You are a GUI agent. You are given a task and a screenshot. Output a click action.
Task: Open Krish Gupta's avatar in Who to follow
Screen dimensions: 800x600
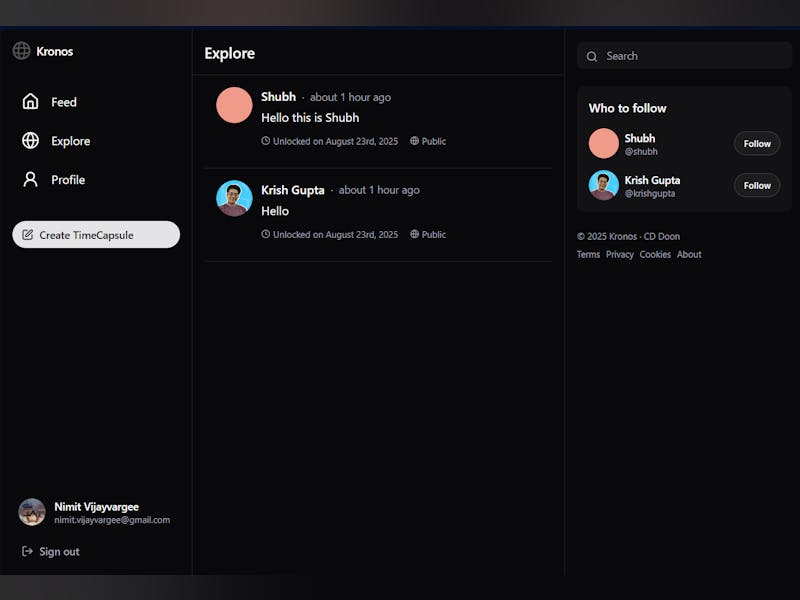pos(604,185)
